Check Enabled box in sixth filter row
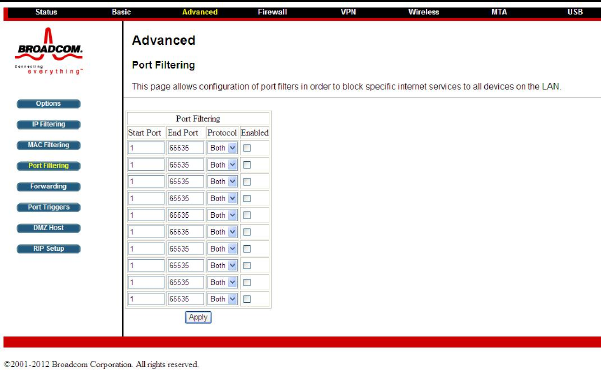 coord(247,232)
